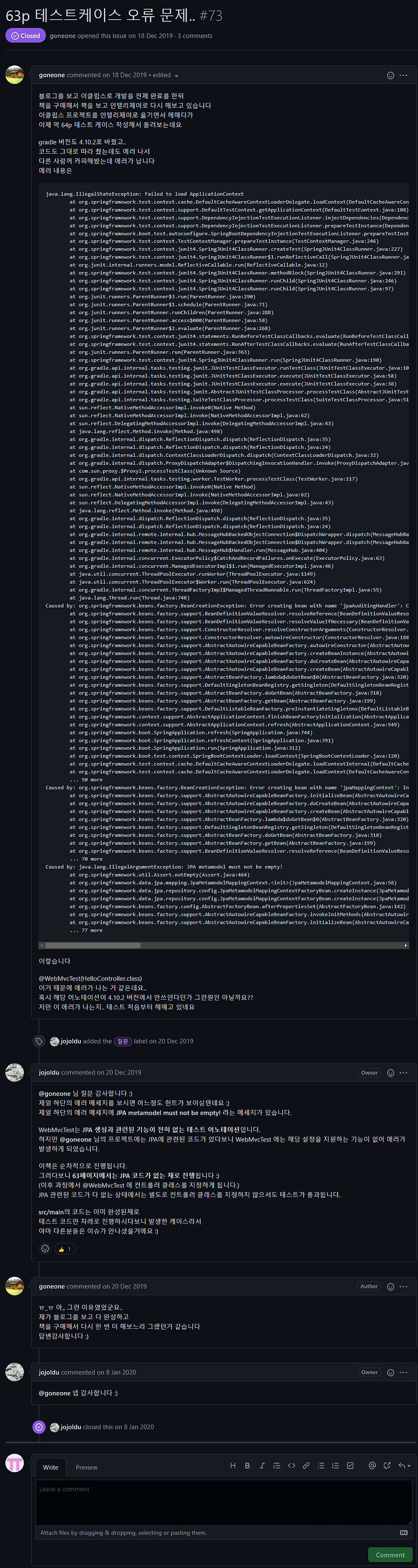418x1568 pixels.
Task: Add reaction to goneone's Author comment
Action: click(391, 1287)
